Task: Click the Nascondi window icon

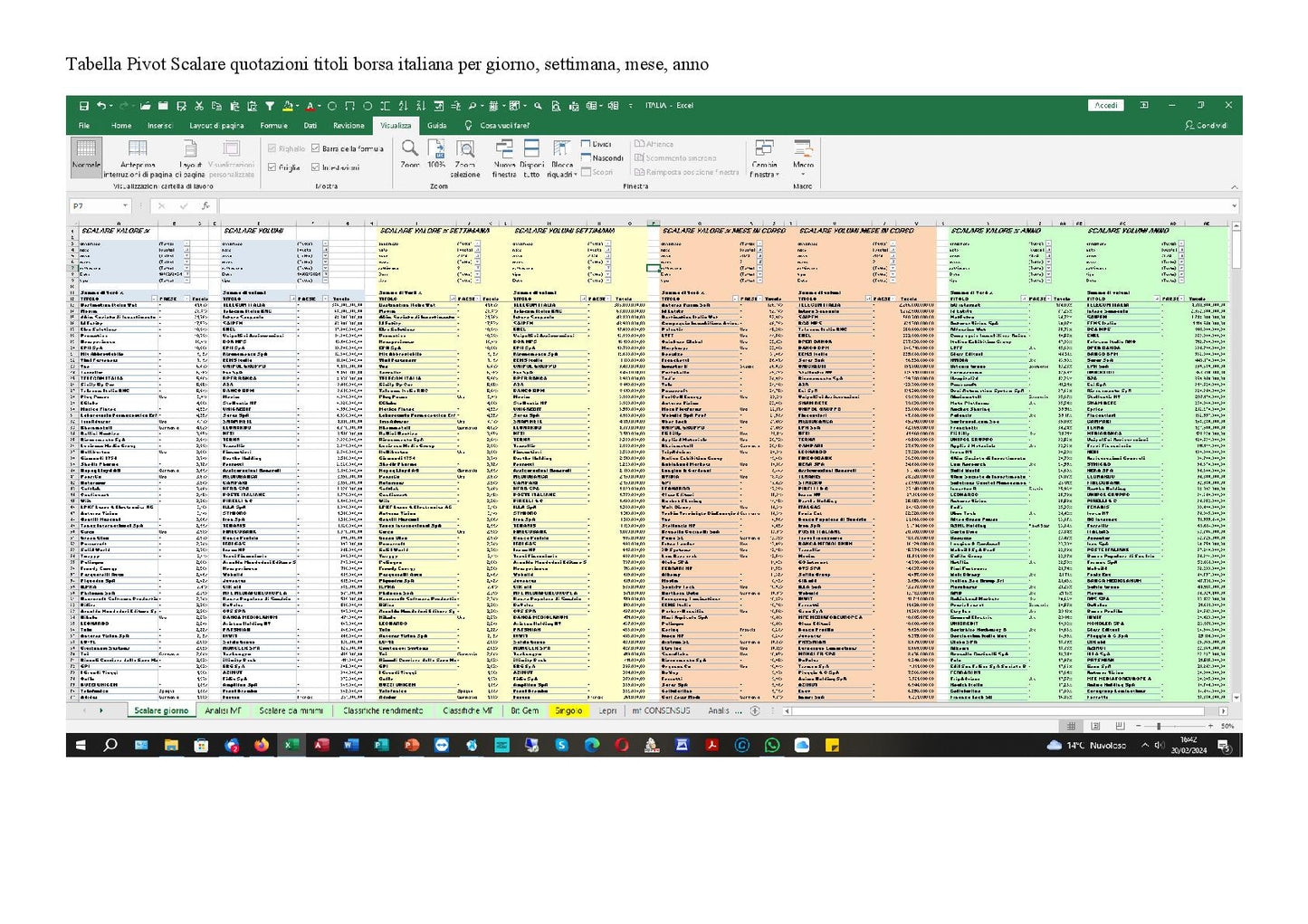Action: click(x=602, y=157)
